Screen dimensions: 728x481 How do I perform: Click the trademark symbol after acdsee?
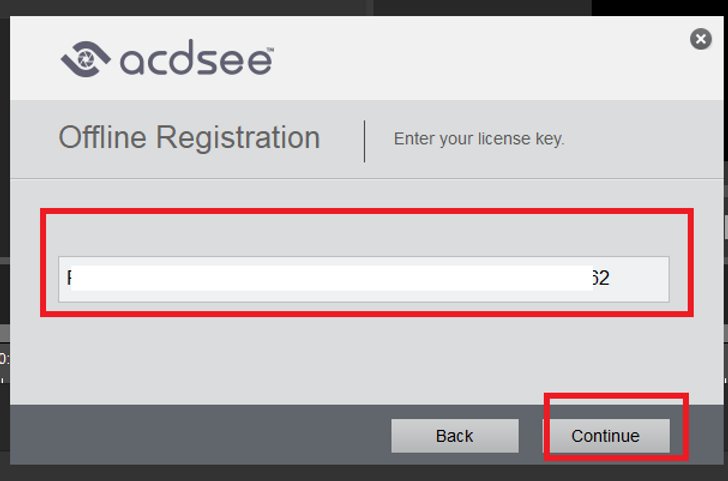[x=270, y=49]
